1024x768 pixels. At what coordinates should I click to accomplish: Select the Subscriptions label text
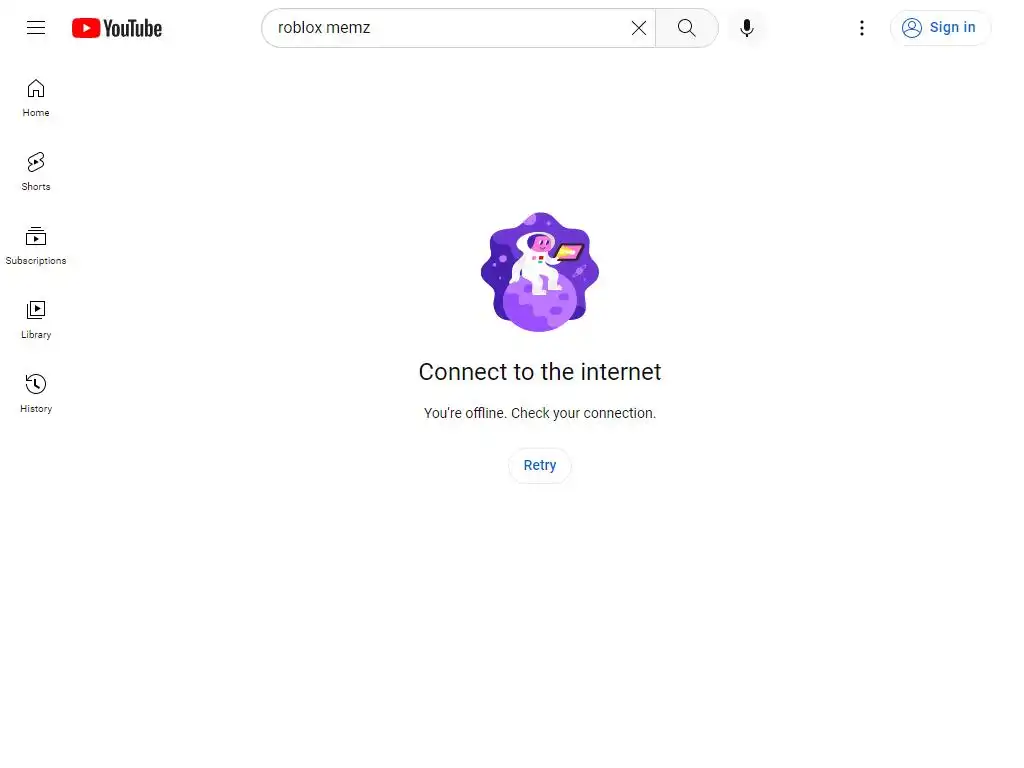[36, 261]
